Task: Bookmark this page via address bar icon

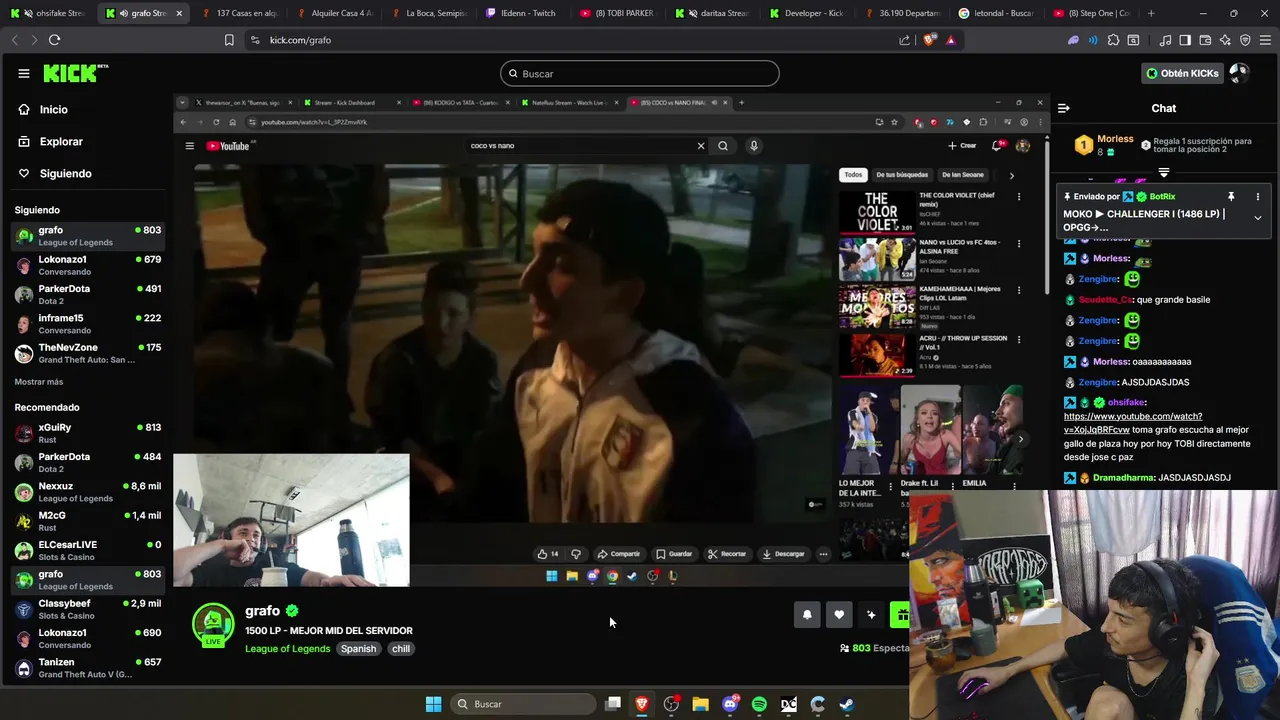Action: (229, 40)
